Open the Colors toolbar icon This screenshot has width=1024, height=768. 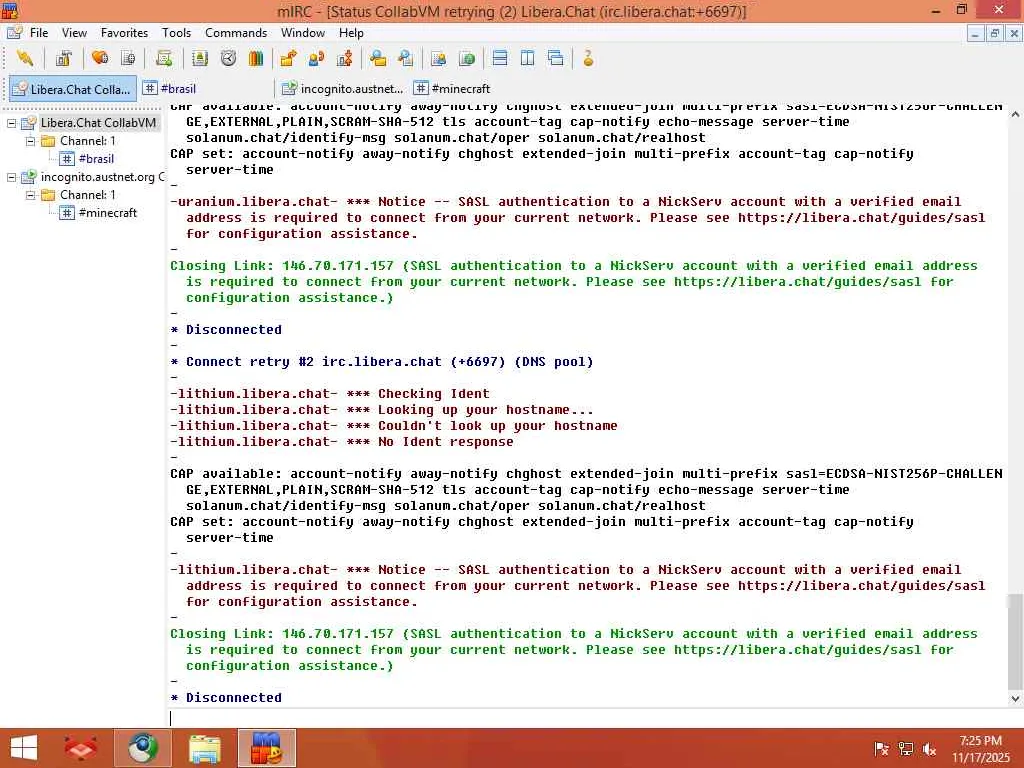click(256, 58)
